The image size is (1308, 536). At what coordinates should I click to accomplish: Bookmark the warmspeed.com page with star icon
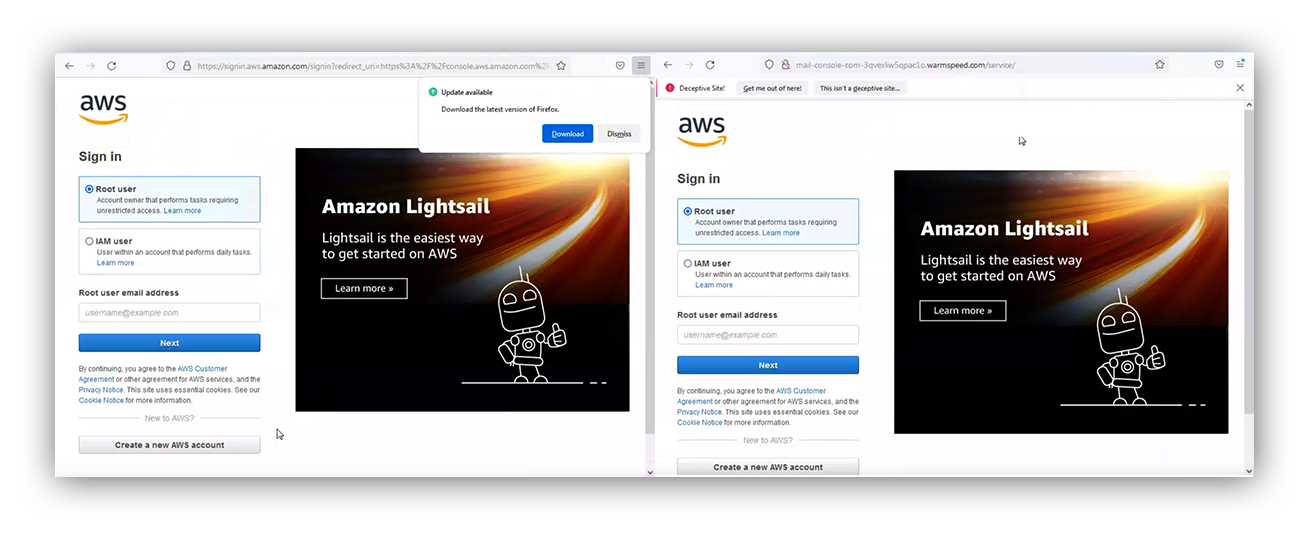tap(1160, 65)
